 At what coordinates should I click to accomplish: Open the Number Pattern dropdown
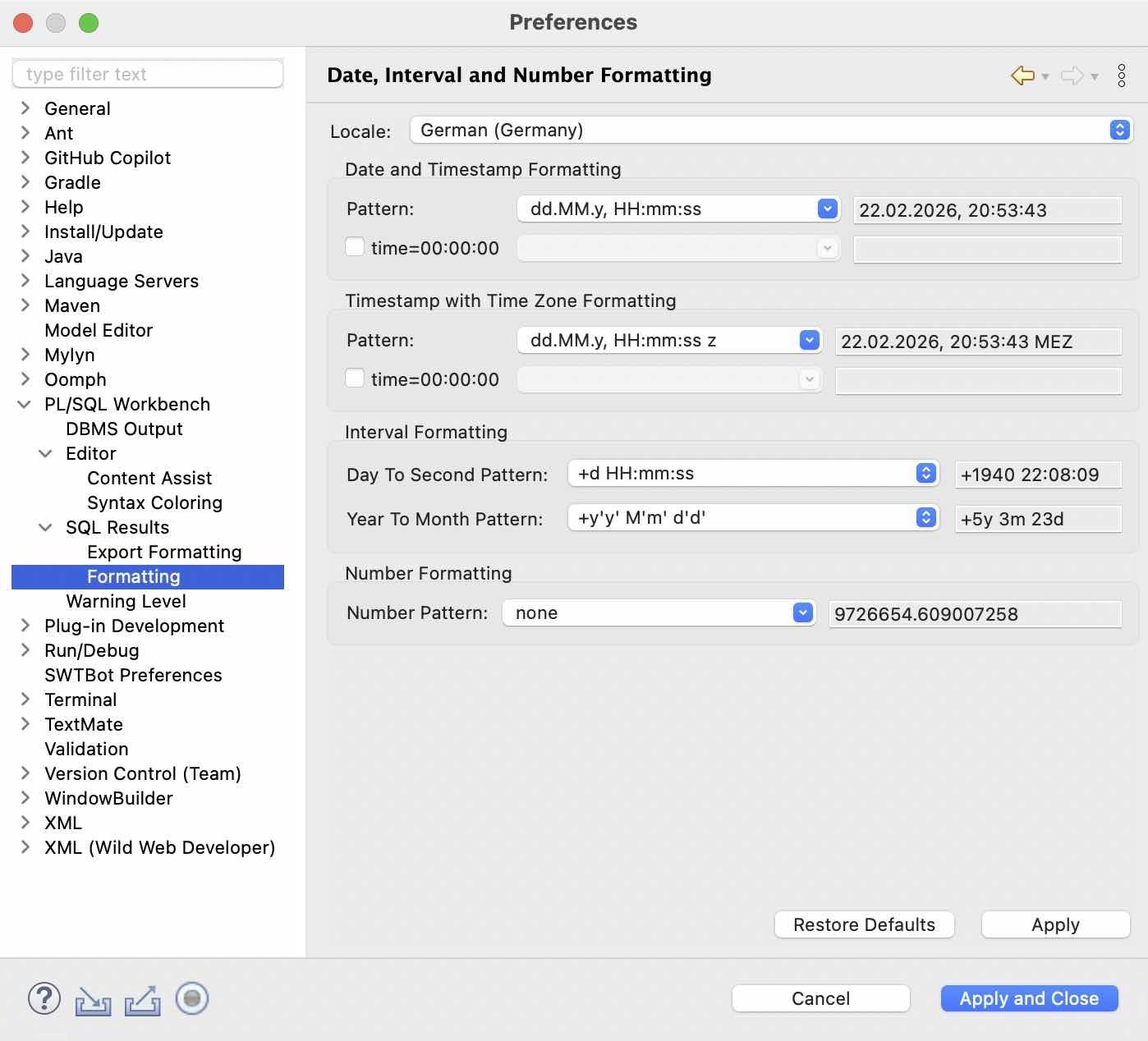[x=801, y=612]
